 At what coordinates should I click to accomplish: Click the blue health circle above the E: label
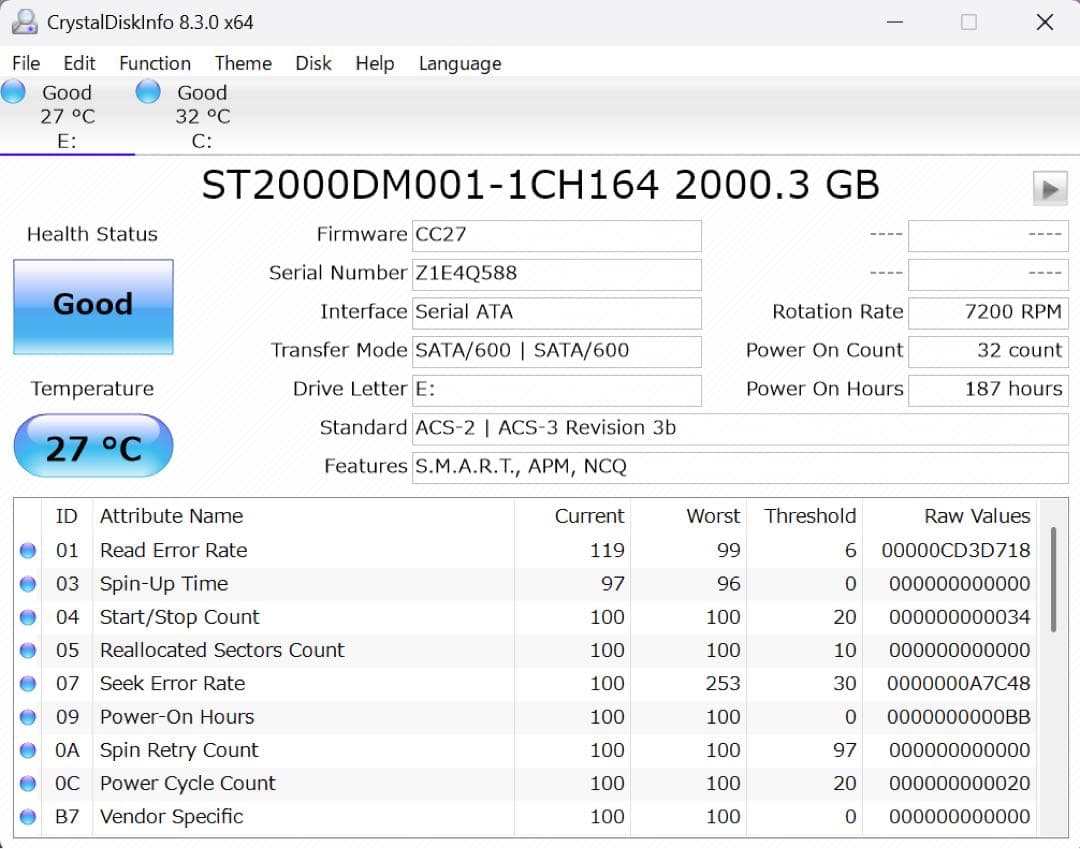pyautogui.click(x=13, y=91)
